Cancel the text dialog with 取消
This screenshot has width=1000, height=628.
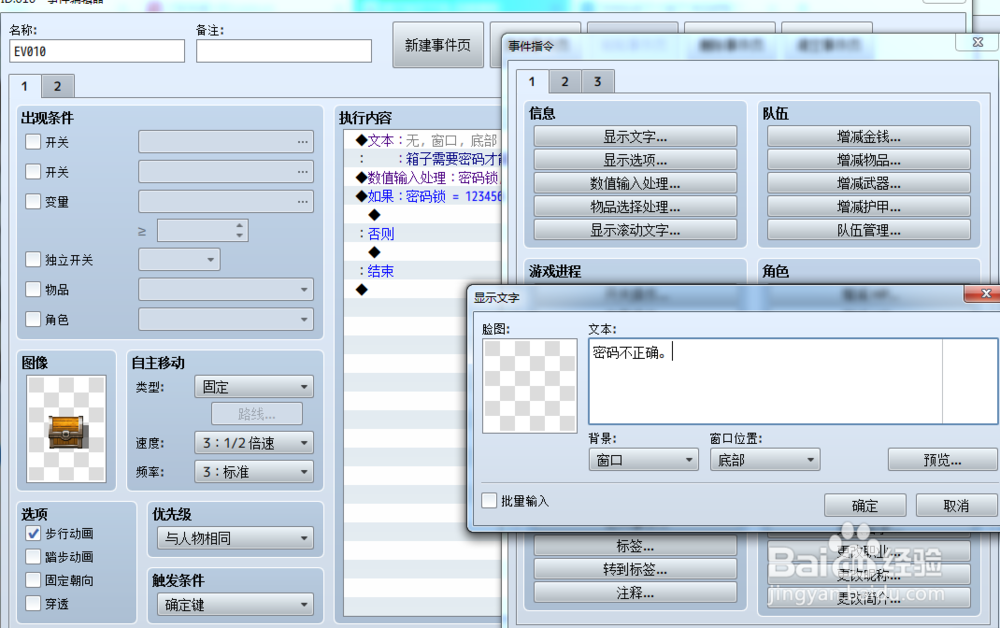coord(957,506)
